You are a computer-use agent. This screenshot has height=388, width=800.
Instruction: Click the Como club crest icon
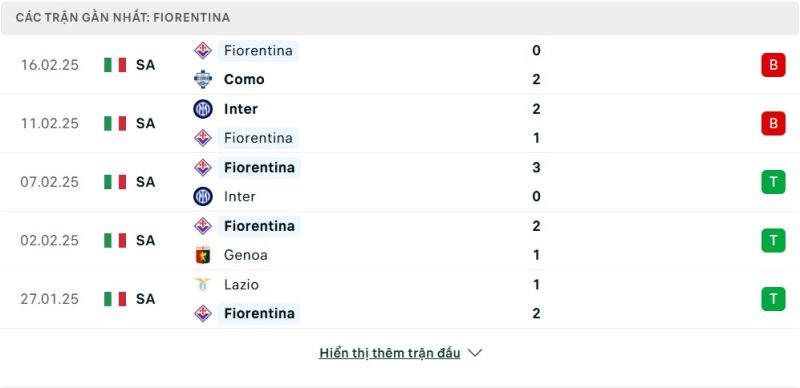[x=203, y=79]
